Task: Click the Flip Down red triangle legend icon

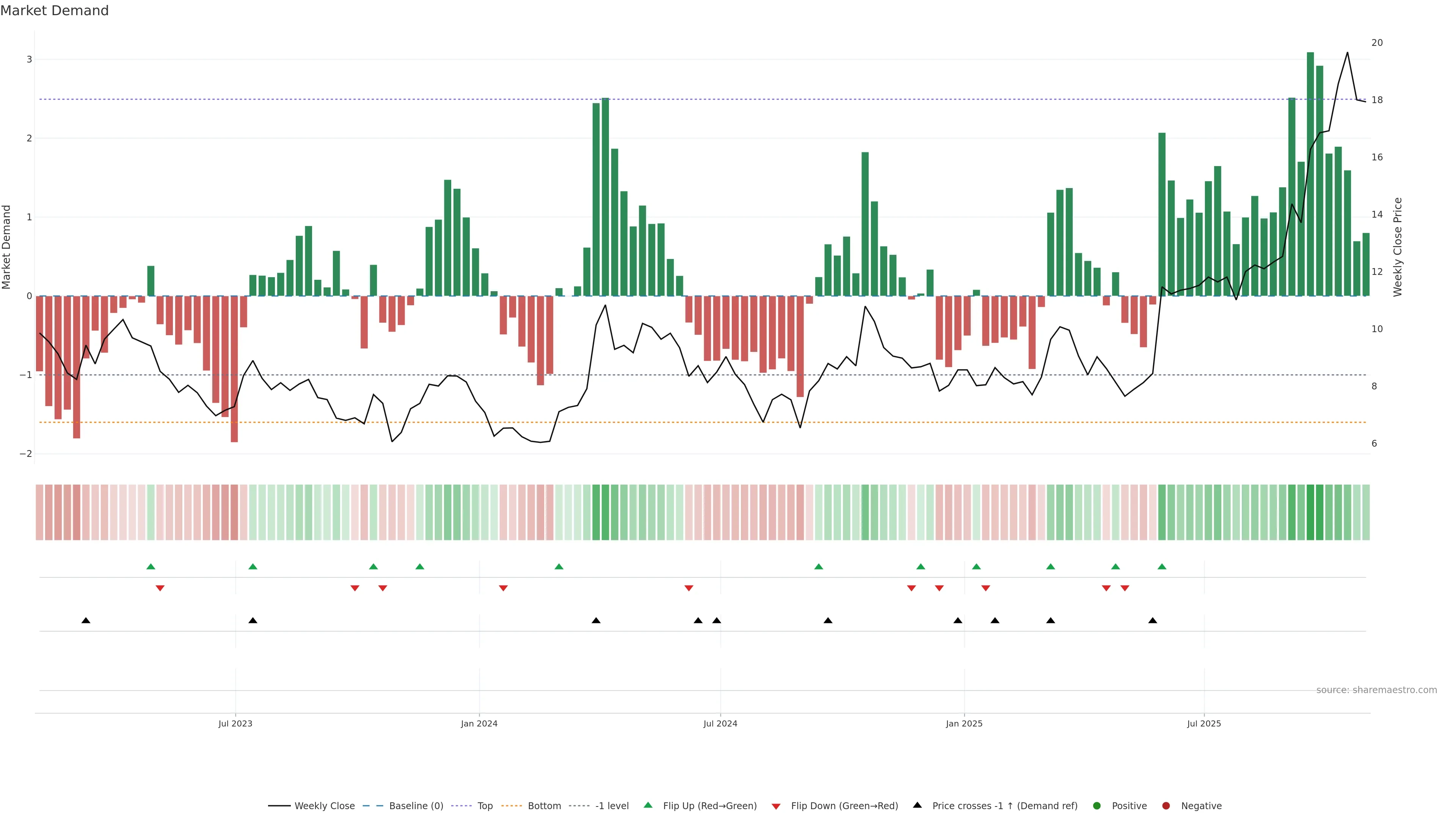Action: (775, 806)
